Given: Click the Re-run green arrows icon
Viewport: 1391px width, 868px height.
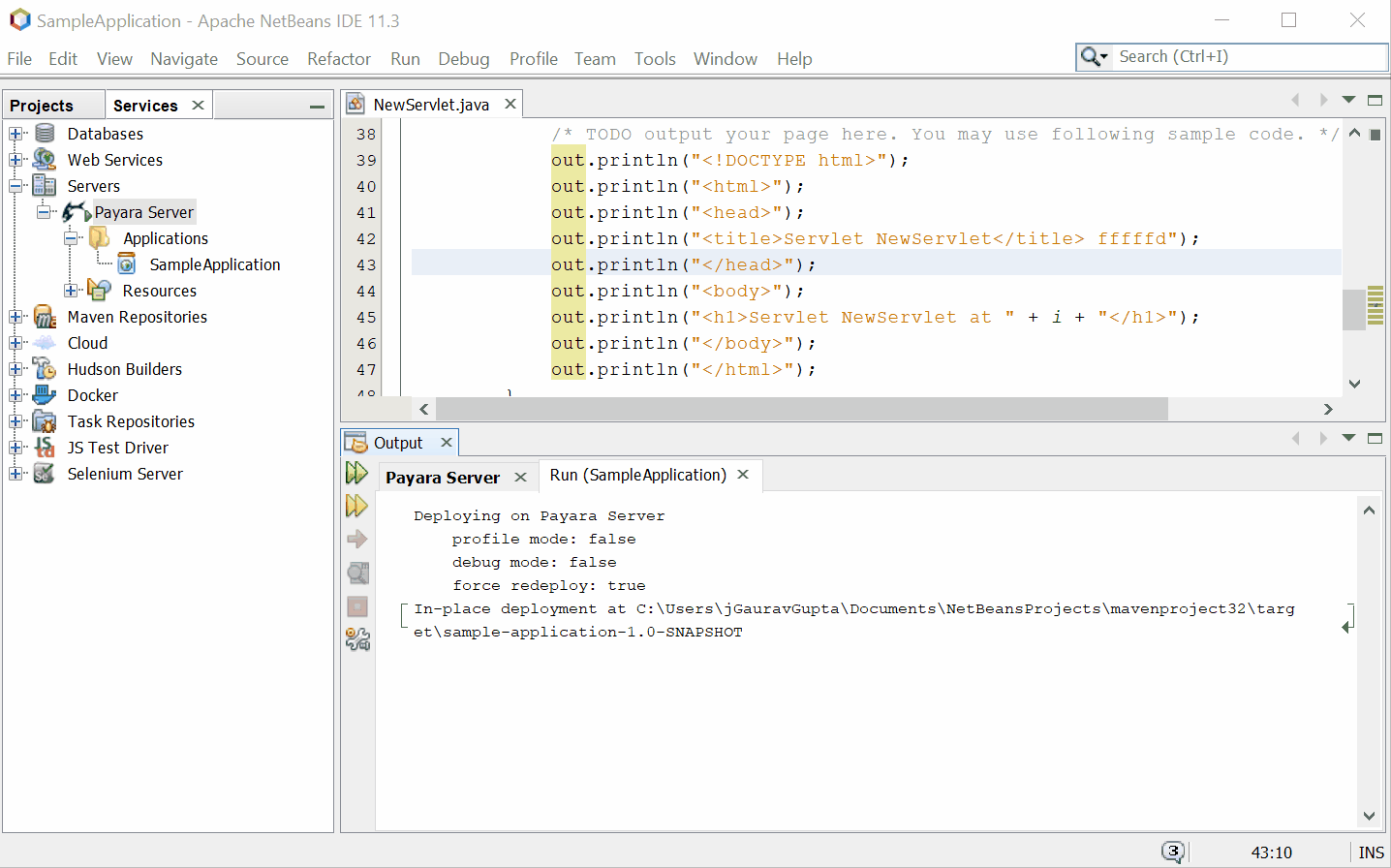Looking at the screenshot, I should pyautogui.click(x=356, y=473).
